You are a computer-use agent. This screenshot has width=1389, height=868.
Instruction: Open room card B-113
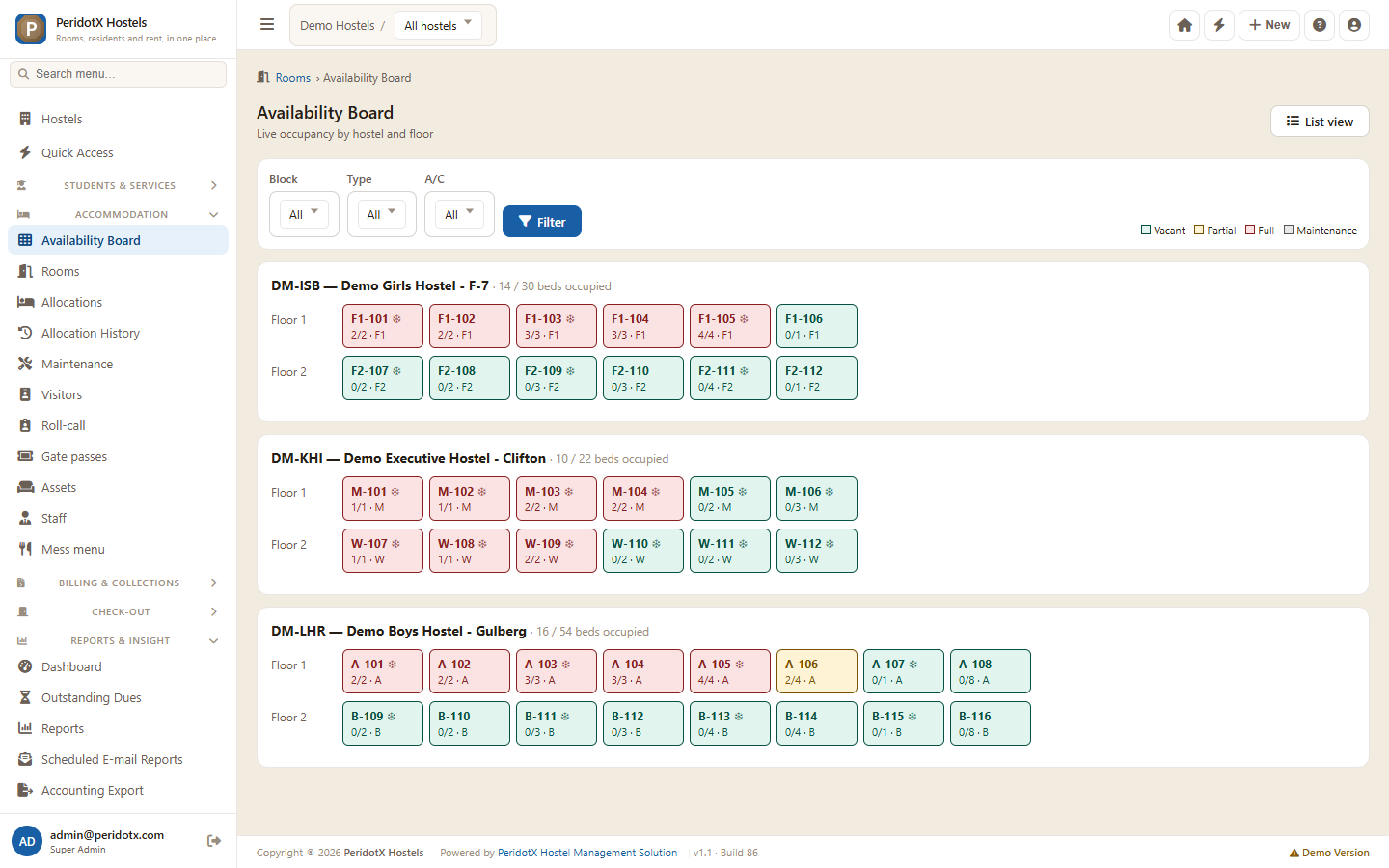click(x=730, y=723)
